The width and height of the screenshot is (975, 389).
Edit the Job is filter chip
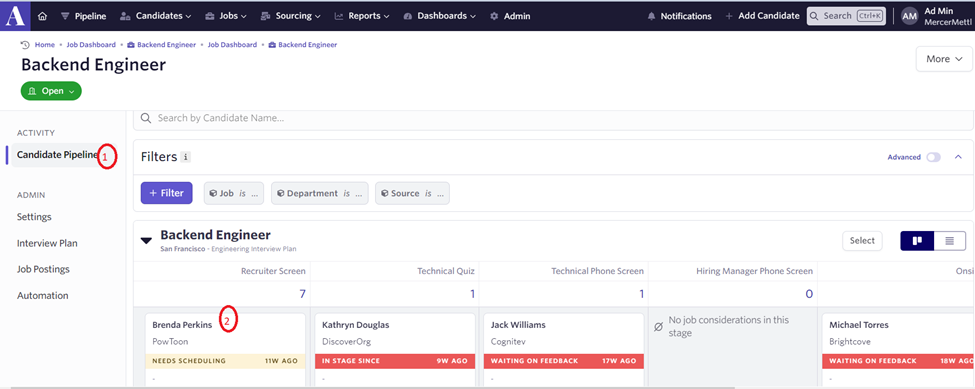click(234, 193)
